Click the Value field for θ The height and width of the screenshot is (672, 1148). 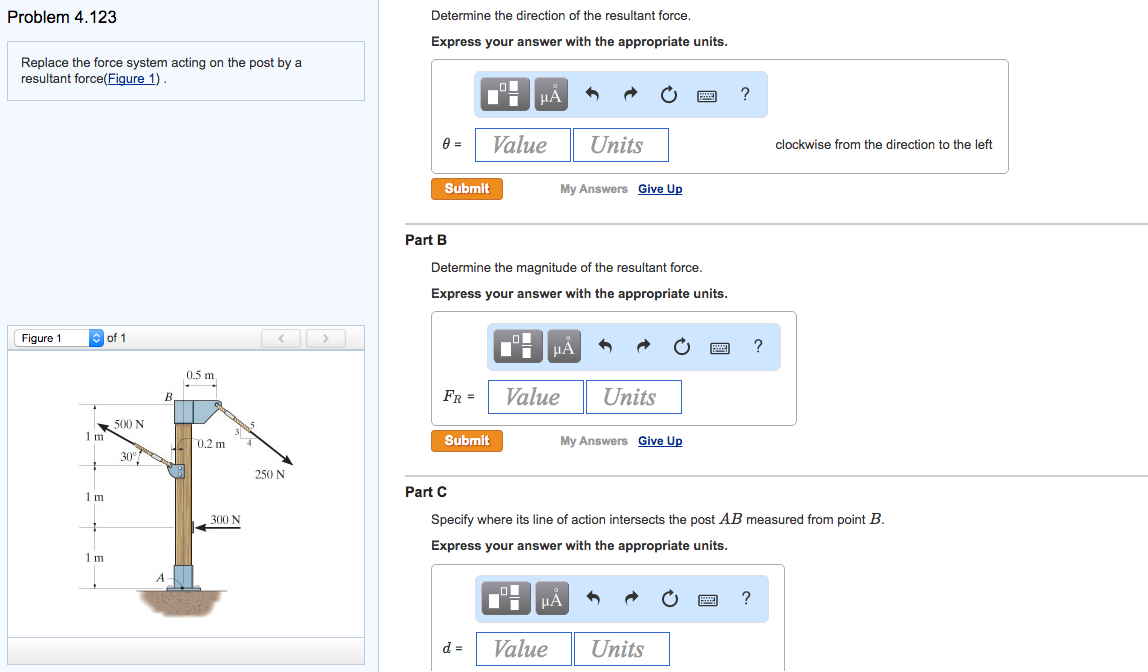pyautogui.click(x=522, y=144)
